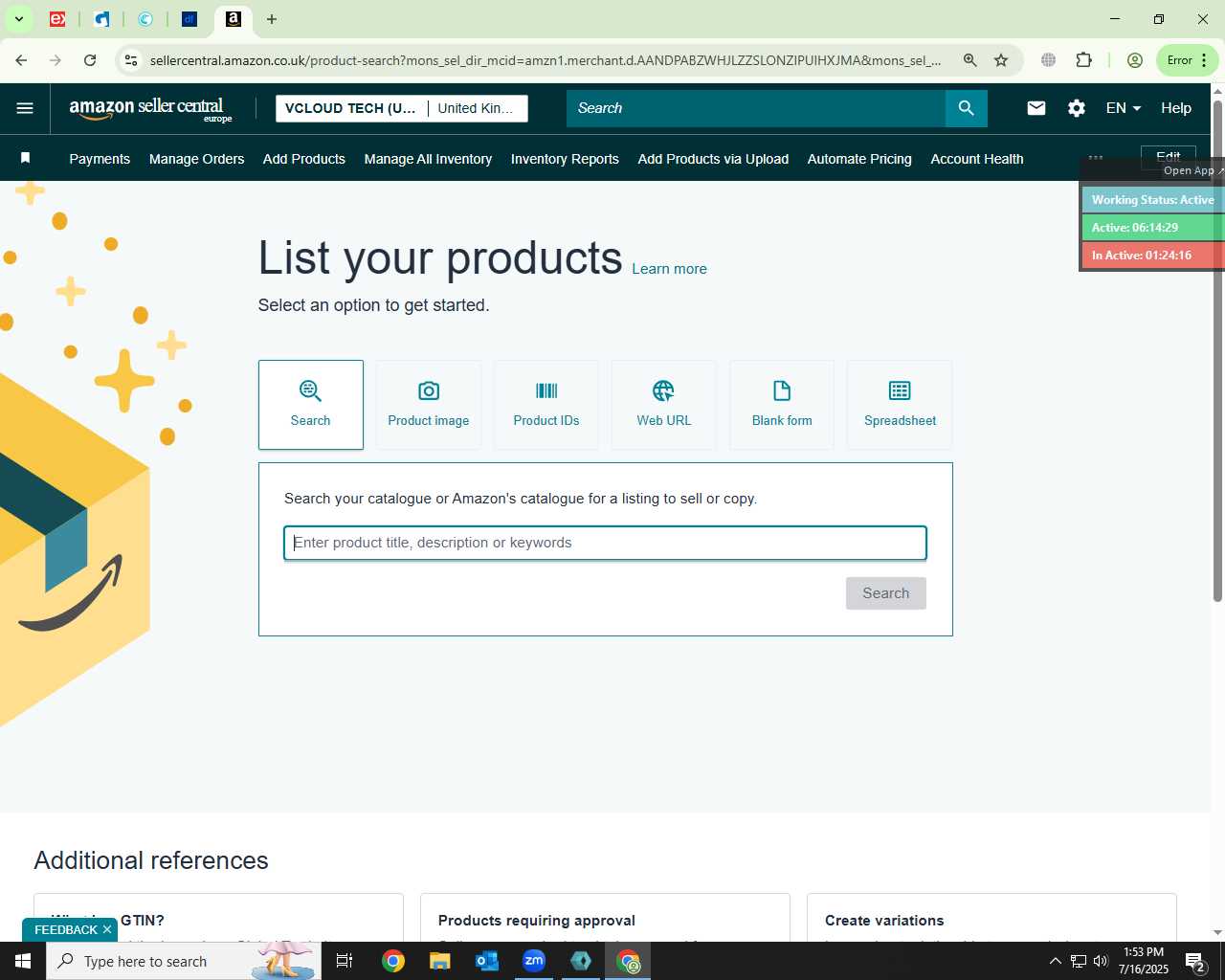Open the Chrome profile icon
The image size is (1225, 980).
pyautogui.click(x=1135, y=60)
